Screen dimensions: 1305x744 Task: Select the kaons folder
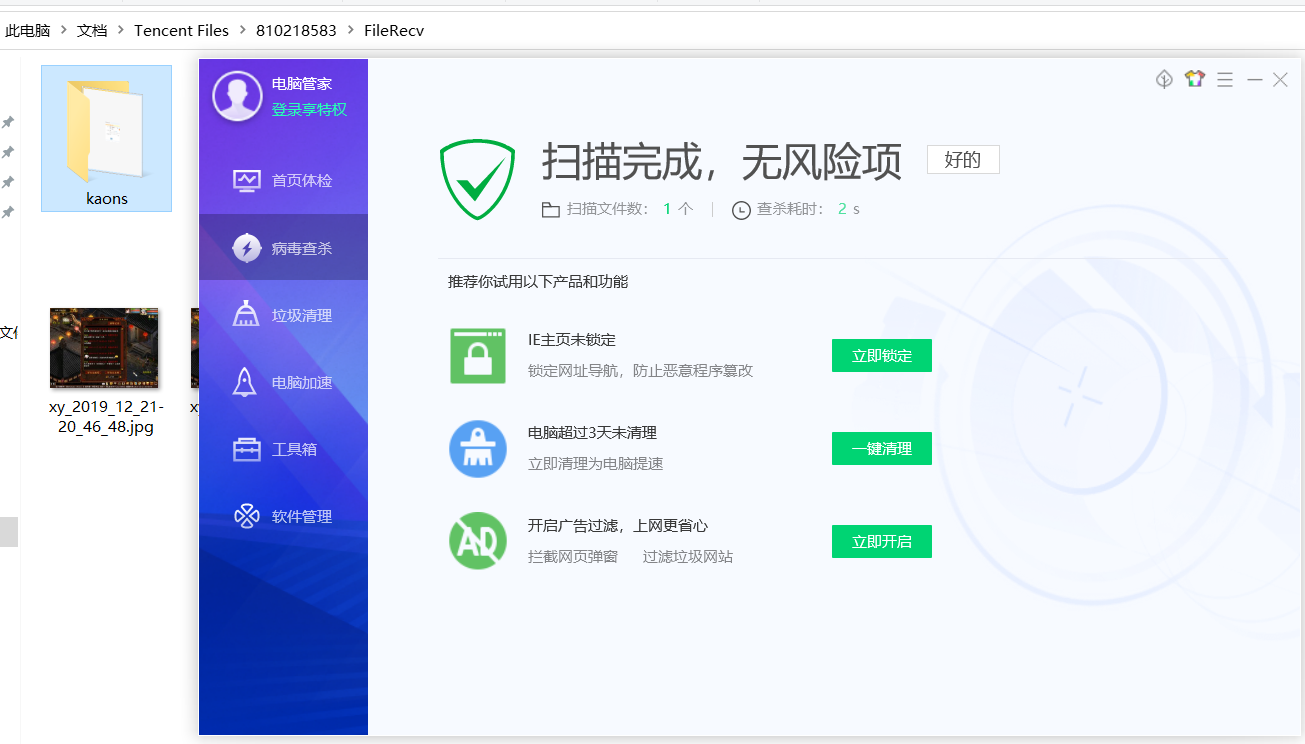pyautogui.click(x=106, y=140)
